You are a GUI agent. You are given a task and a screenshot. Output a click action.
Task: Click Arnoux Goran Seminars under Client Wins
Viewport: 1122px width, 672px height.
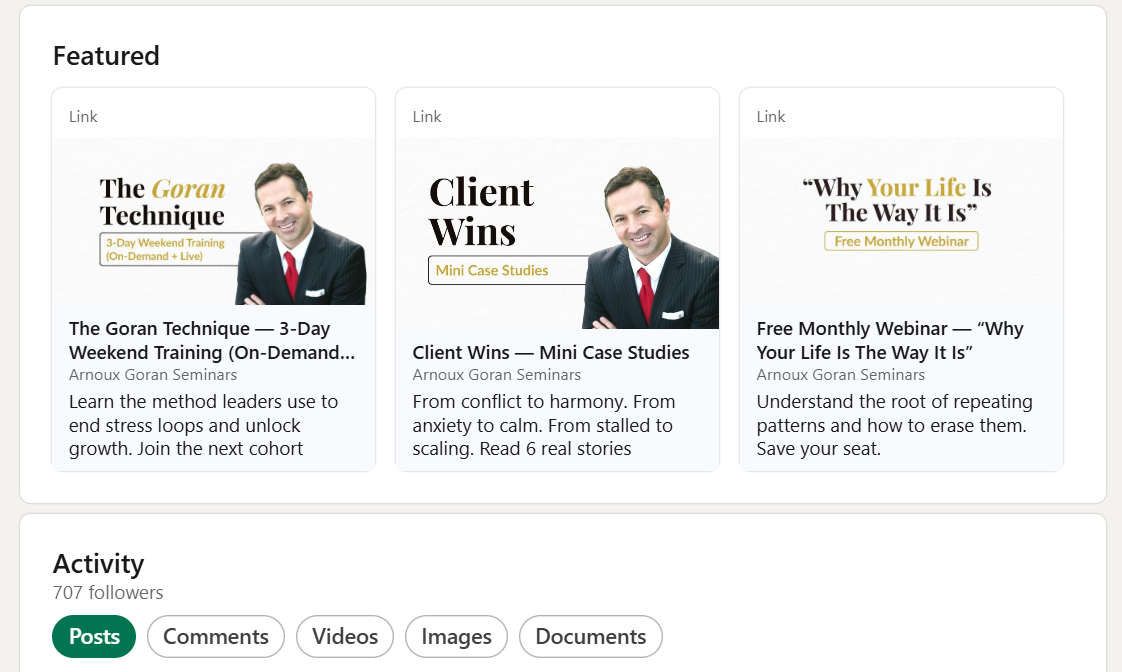pos(497,375)
